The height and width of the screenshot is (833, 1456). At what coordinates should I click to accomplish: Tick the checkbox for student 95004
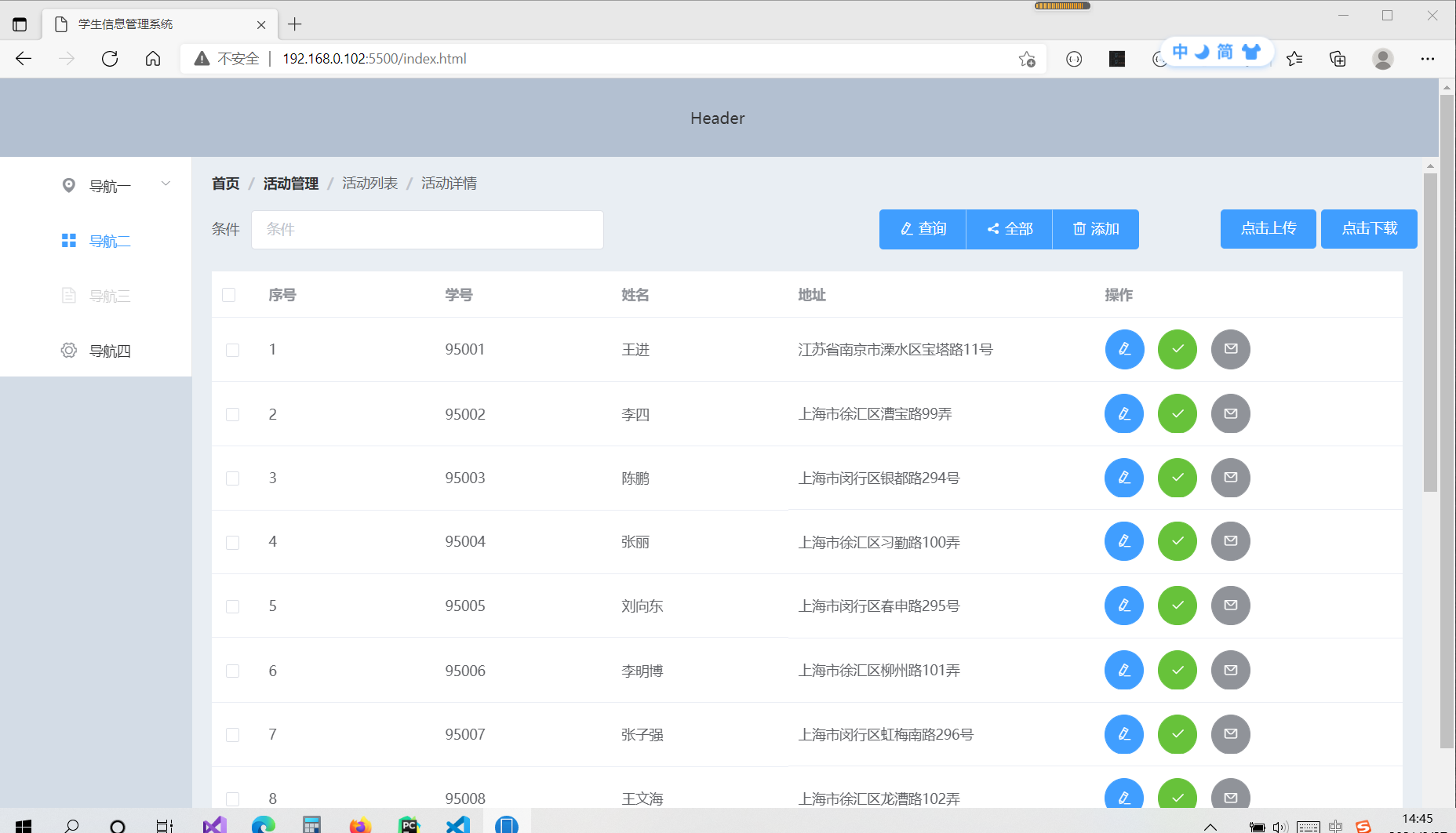[x=233, y=542]
